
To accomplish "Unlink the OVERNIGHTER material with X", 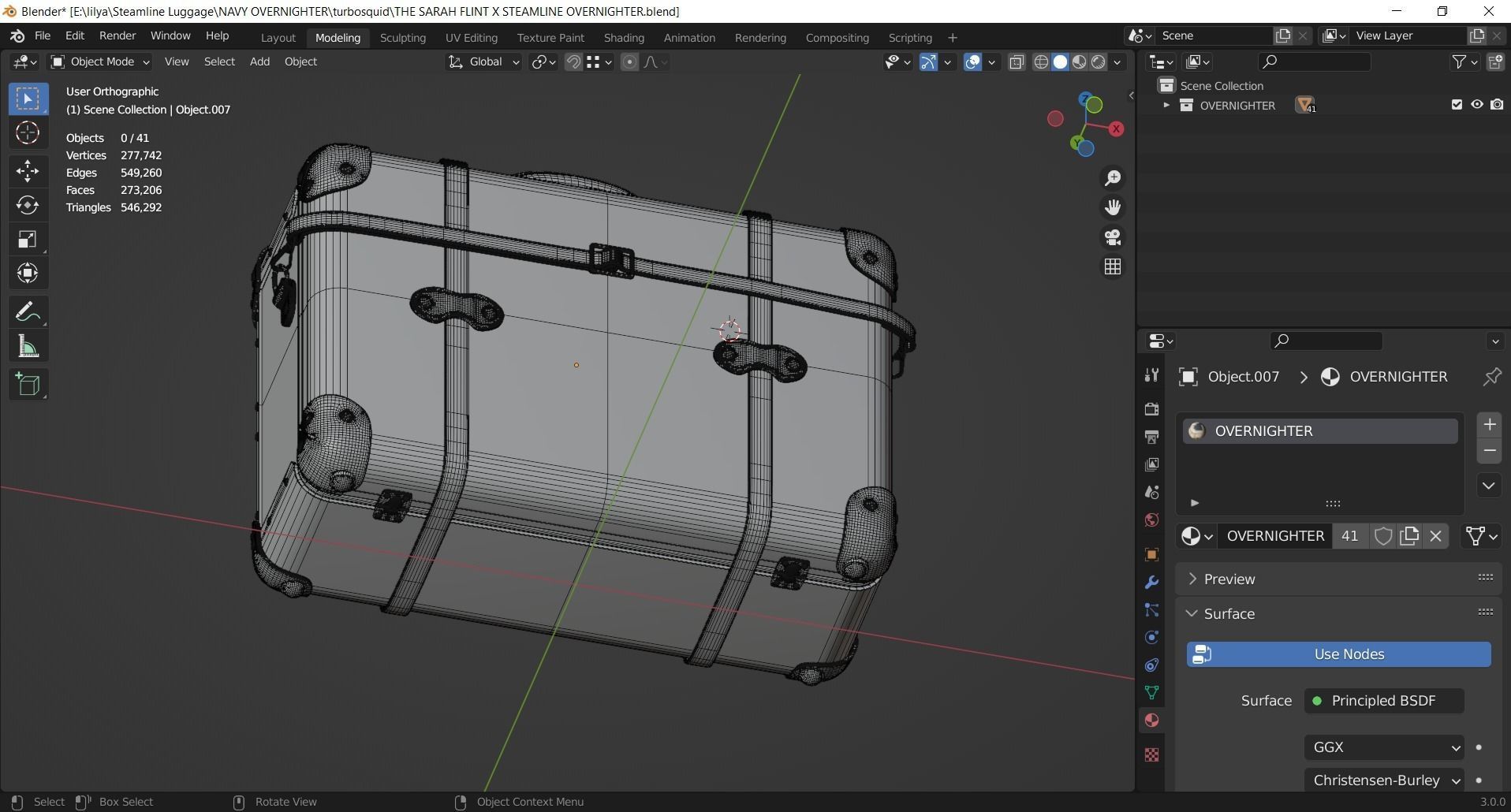I will (1435, 536).
